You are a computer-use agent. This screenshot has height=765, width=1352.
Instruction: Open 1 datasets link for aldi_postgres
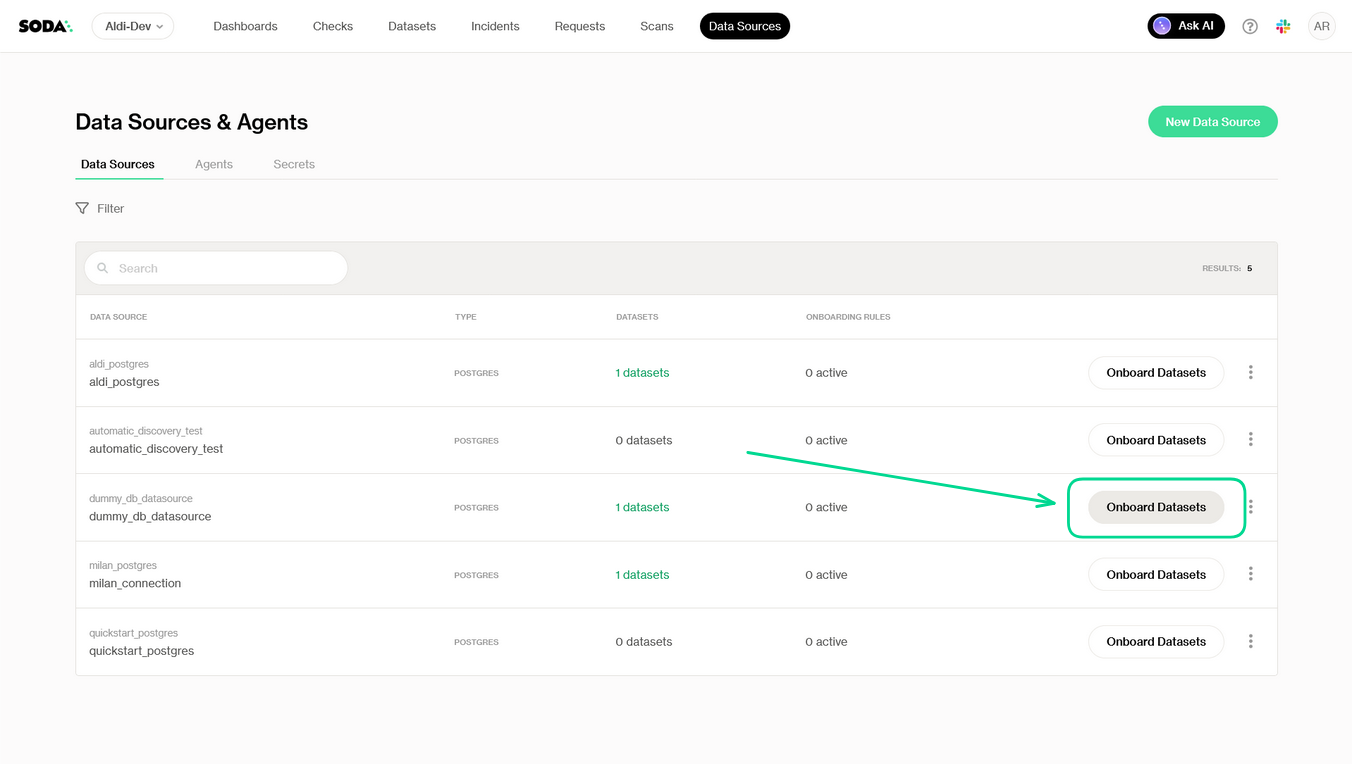642,373
